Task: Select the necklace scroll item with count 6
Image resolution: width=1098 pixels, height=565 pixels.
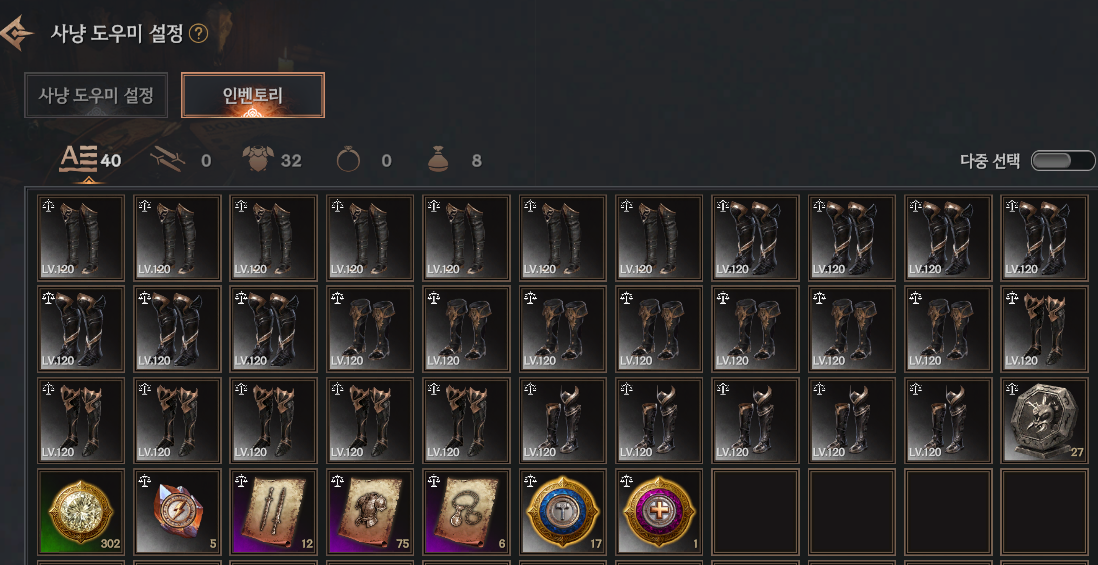Action: coord(466,512)
